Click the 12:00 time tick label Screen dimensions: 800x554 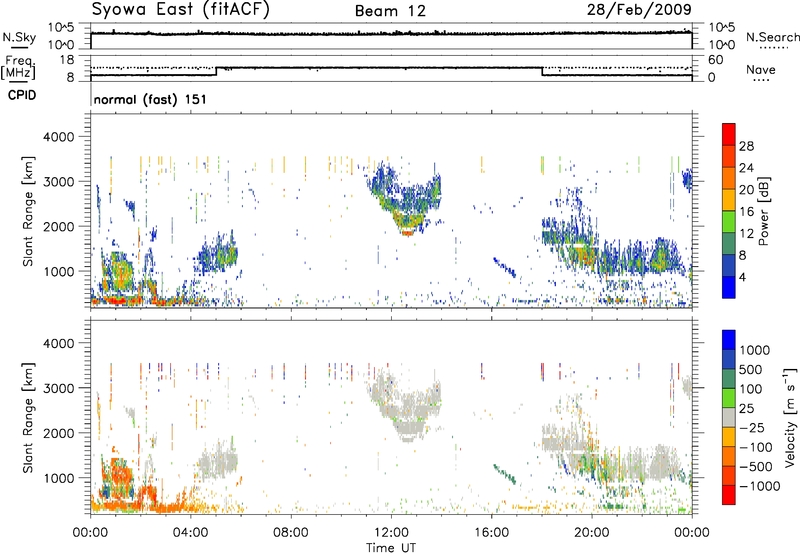(x=391, y=533)
